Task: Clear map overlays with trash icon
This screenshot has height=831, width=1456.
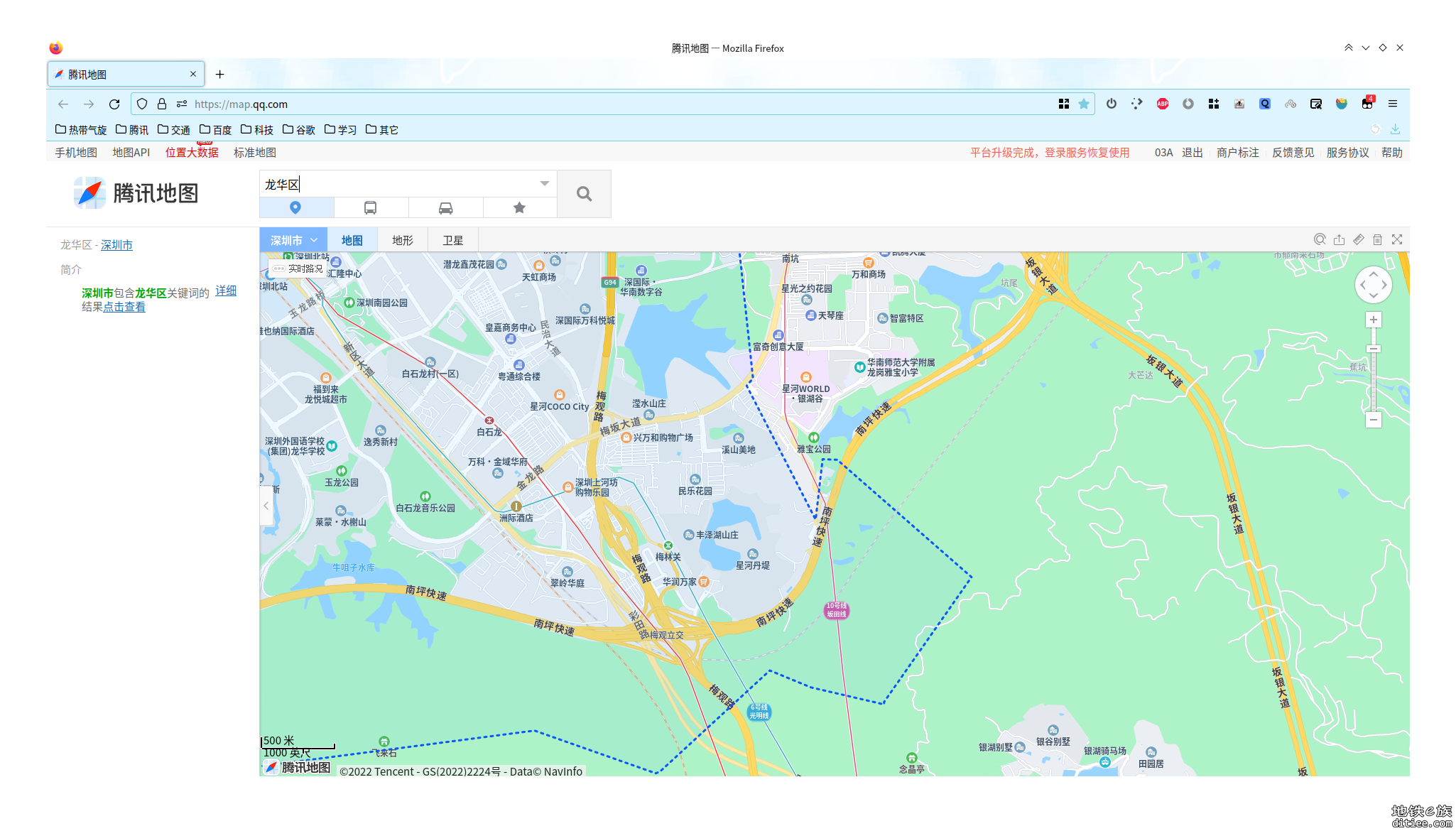Action: [1377, 239]
